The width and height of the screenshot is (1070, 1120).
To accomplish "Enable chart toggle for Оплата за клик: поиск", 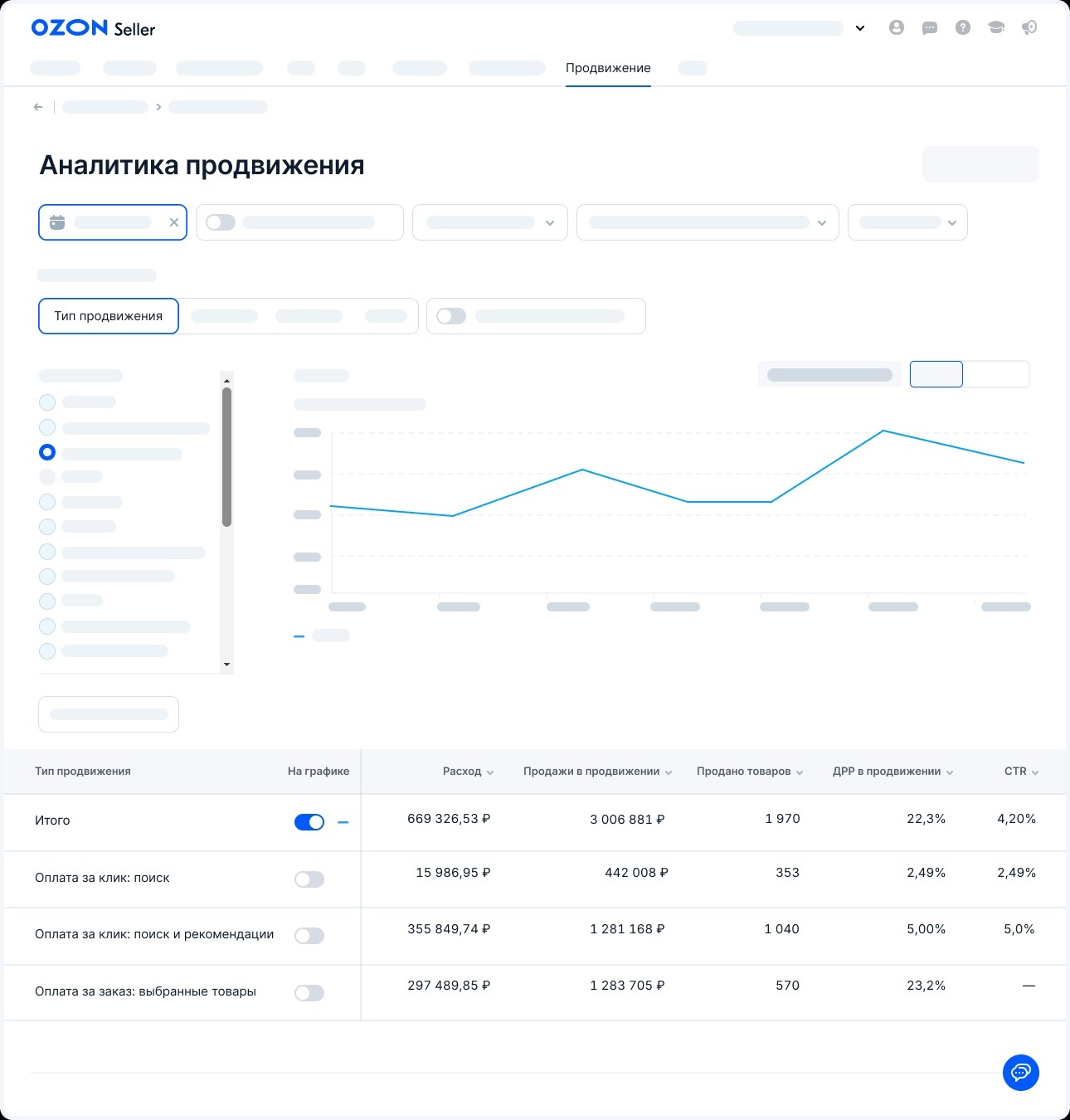I will [309, 879].
